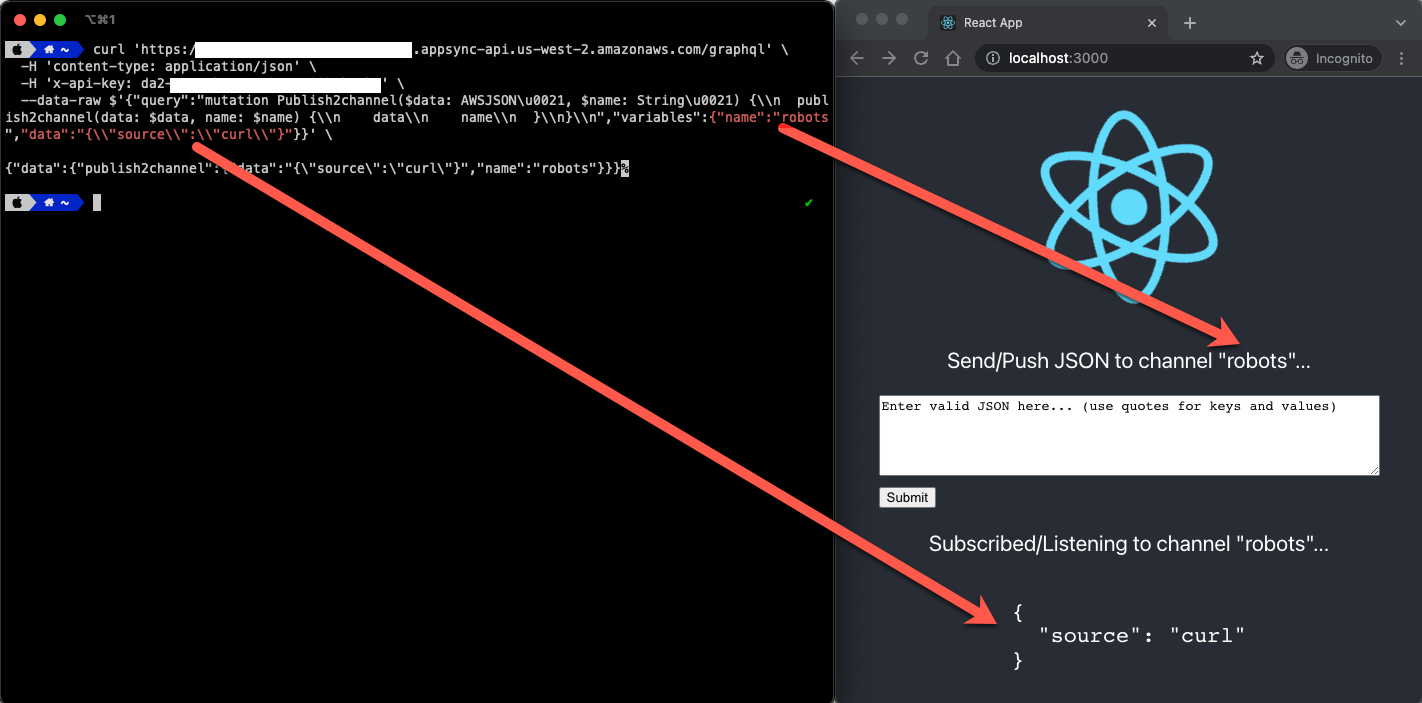Click the Incognito profile badge
Image resolution: width=1422 pixels, height=703 pixels.
pos(1332,58)
